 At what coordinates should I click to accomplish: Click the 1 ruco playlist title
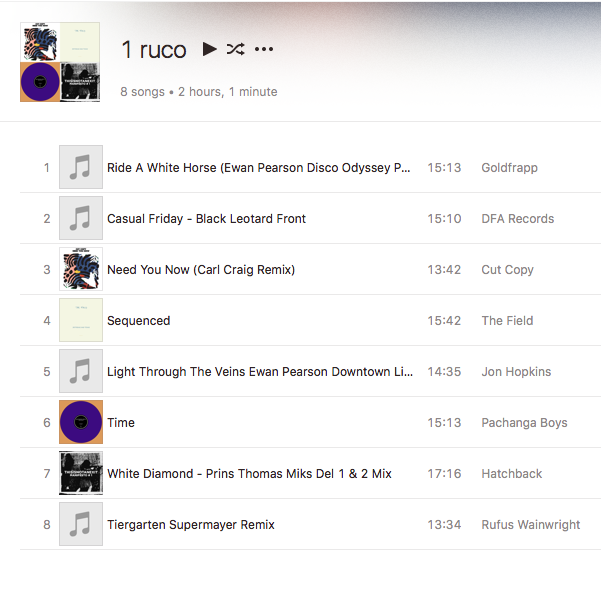pos(154,50)
